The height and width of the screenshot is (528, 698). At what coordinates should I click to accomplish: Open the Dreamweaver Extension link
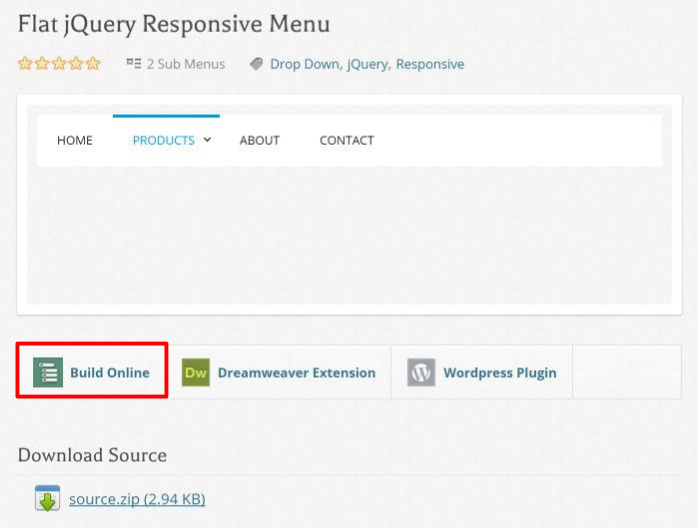[x=296, y=373]
